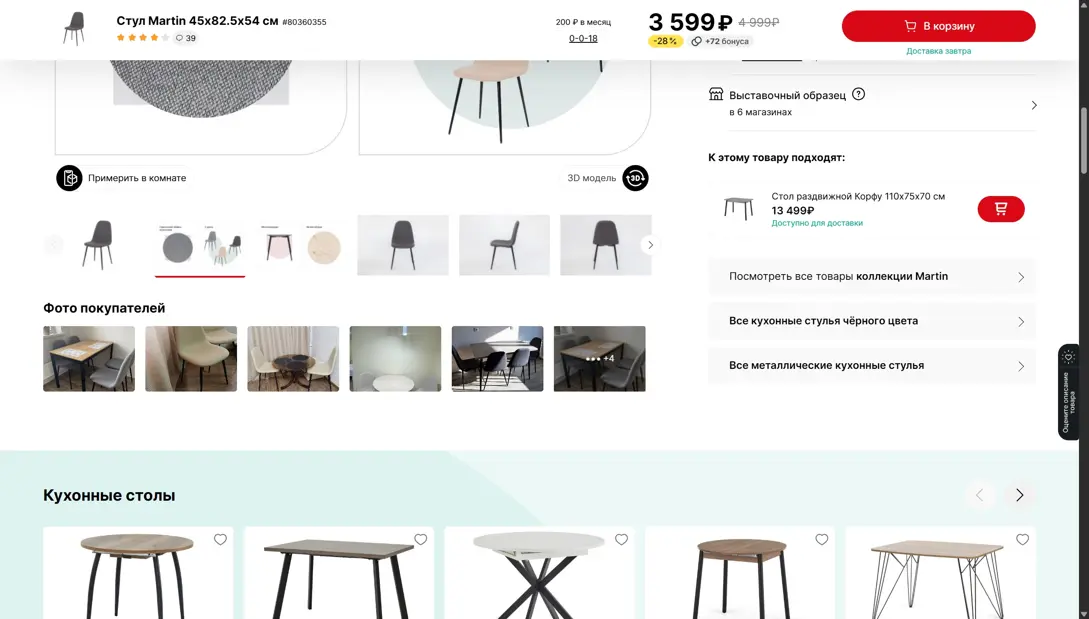Screen dimensions: 1089x619
Task: Open the customer photo marked +4
Action: (599, 358)
